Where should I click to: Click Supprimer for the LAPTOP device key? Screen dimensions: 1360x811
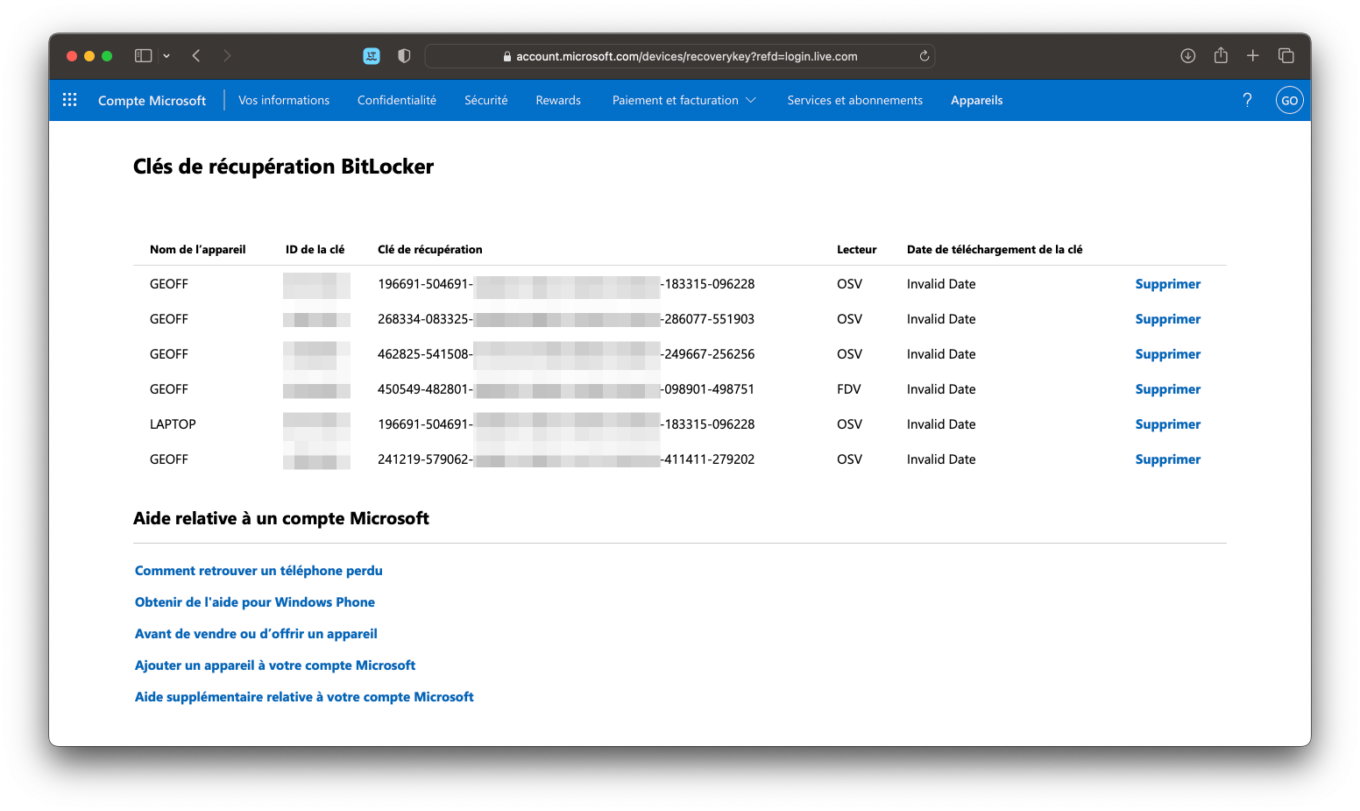tap(1168, 424)
